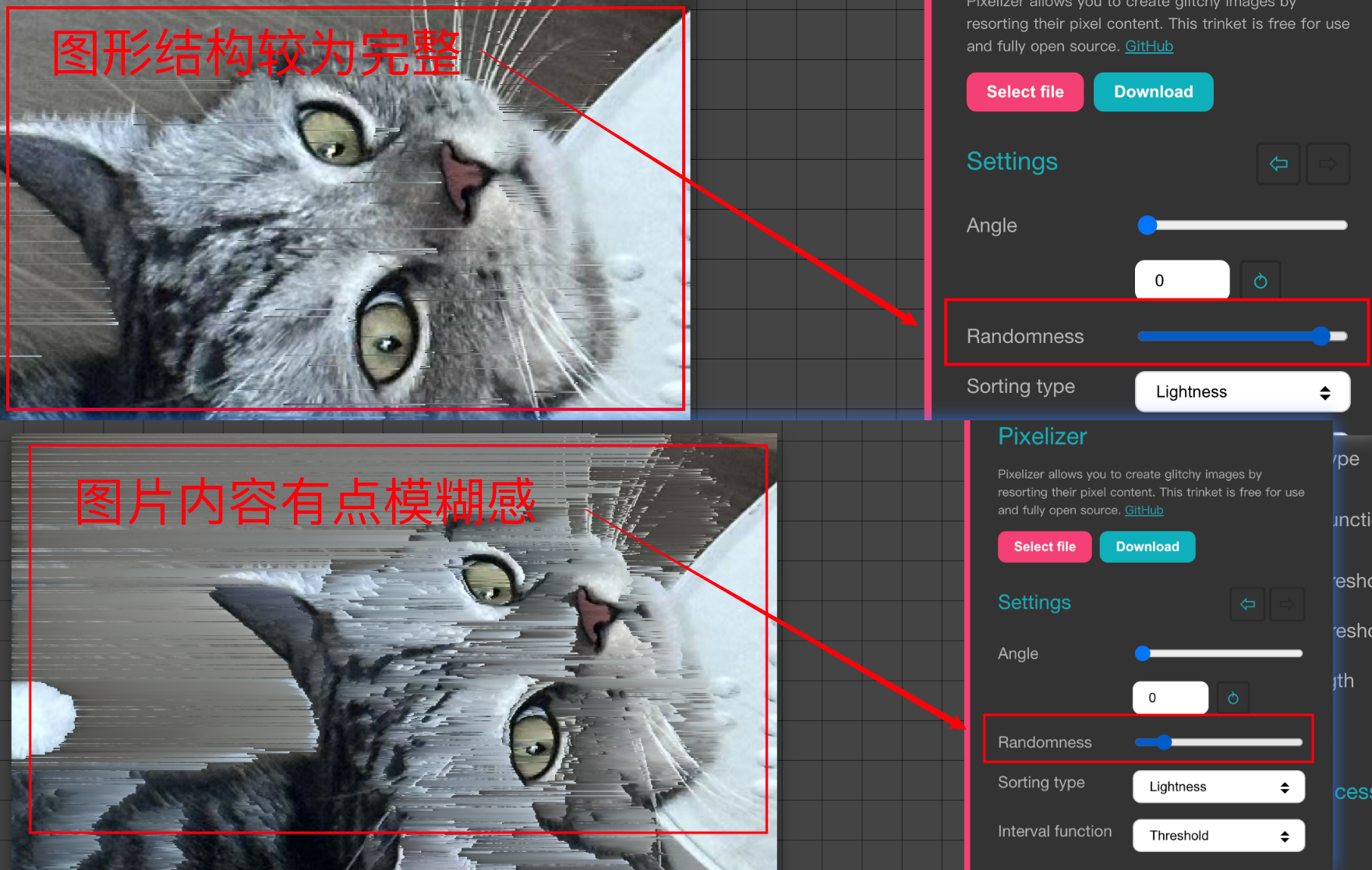
Task: Click the lower heavily smeared cat image
Action: (394, 652)
